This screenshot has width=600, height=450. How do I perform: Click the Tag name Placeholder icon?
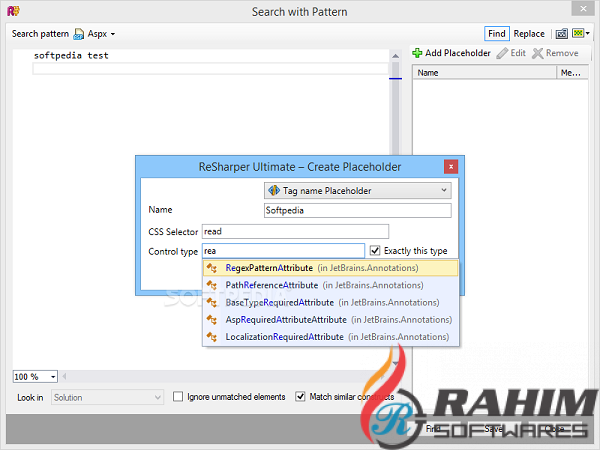tap(274, 190)
